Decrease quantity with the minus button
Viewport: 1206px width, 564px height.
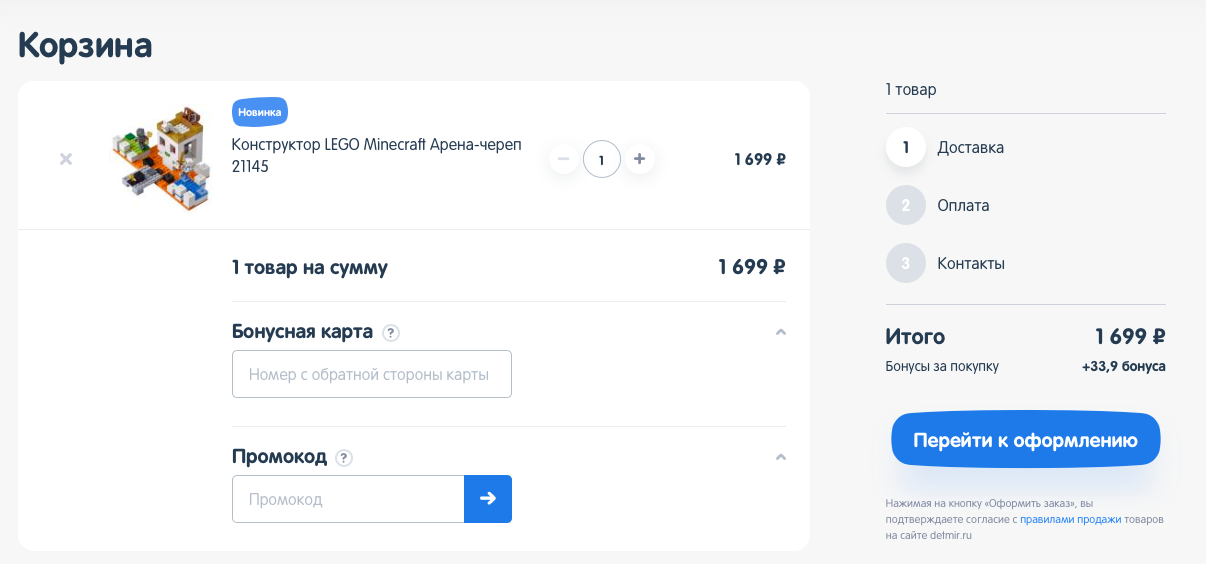click(x=563, y=158)
